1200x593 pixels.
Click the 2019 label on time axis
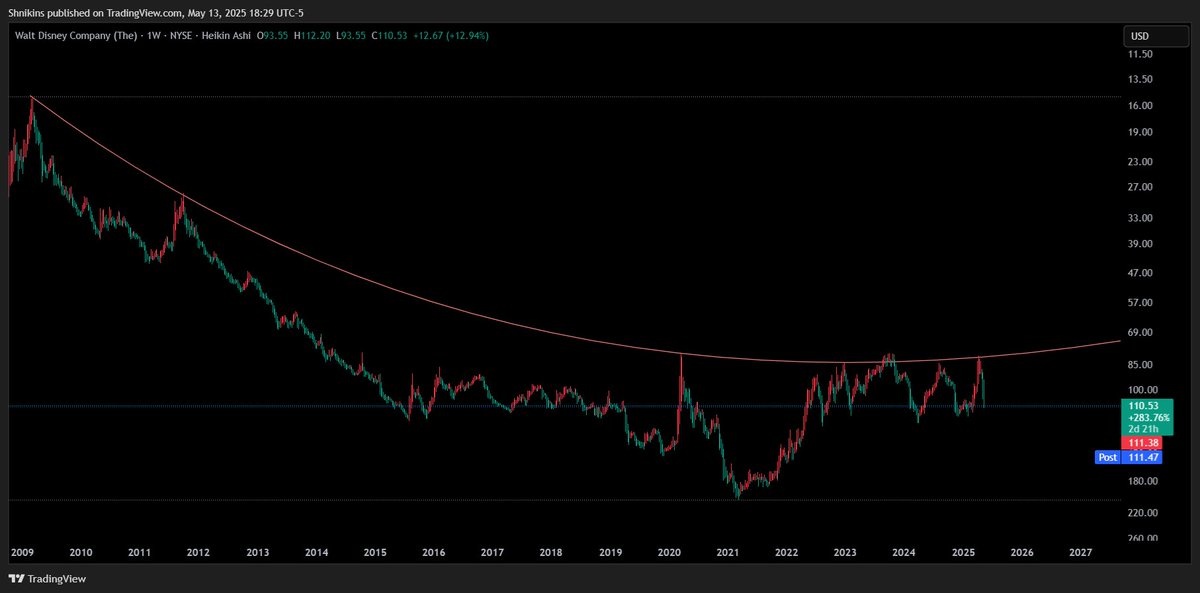pyautogui.click(x=610, y=553)
